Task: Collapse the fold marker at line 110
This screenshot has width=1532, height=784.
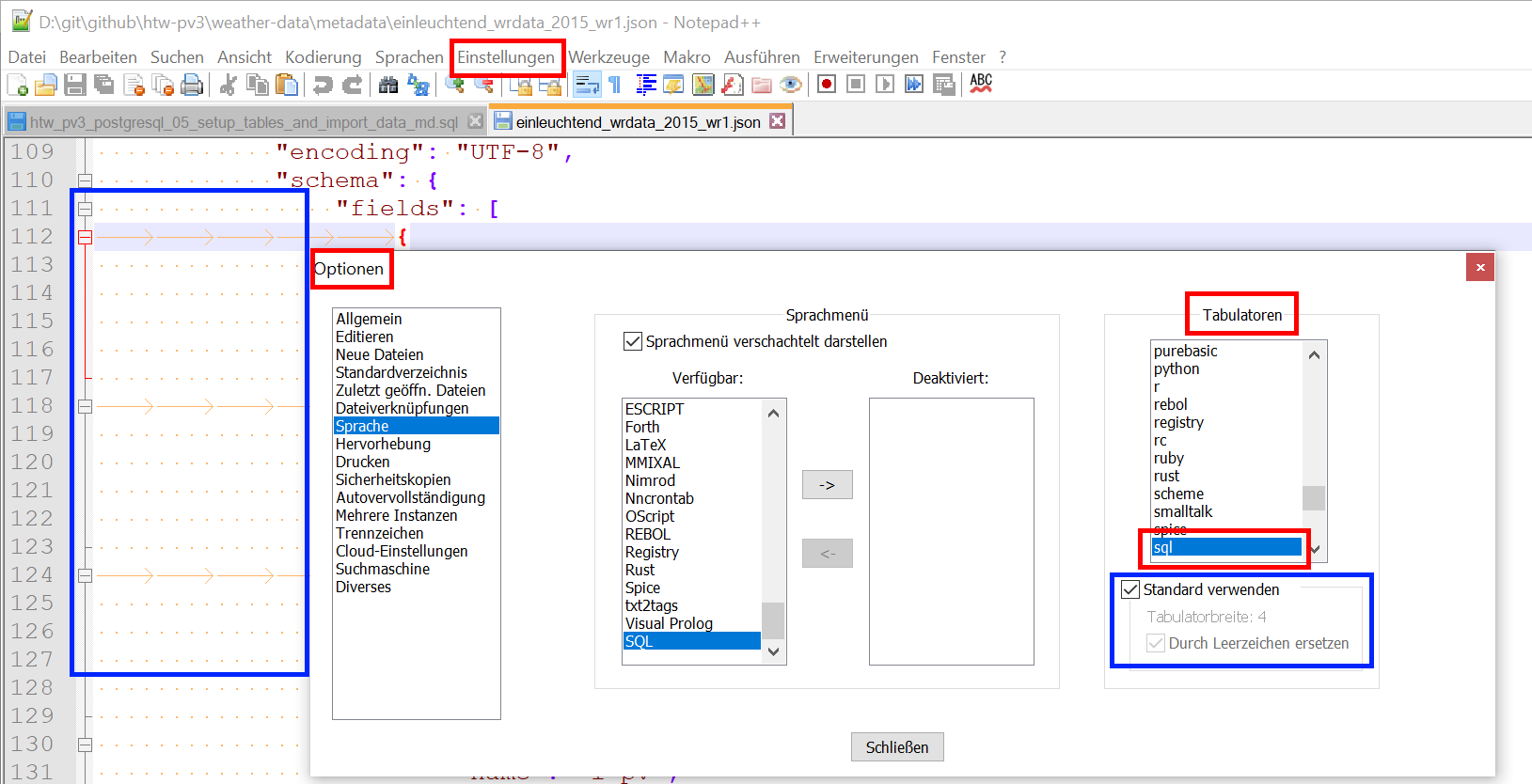Action: [x=85, y=180]
